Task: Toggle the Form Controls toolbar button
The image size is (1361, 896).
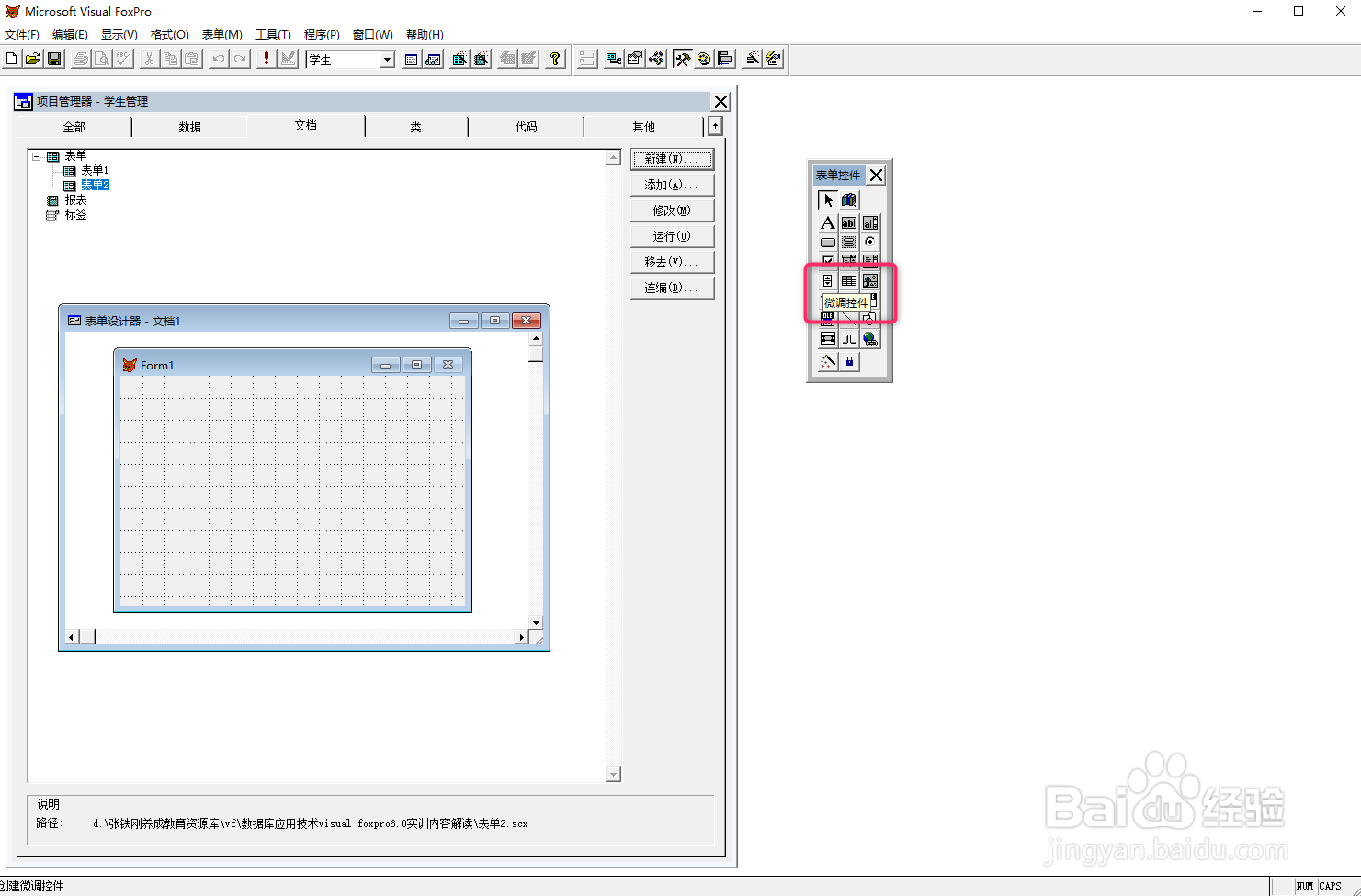Action: [x=682, y=59]
